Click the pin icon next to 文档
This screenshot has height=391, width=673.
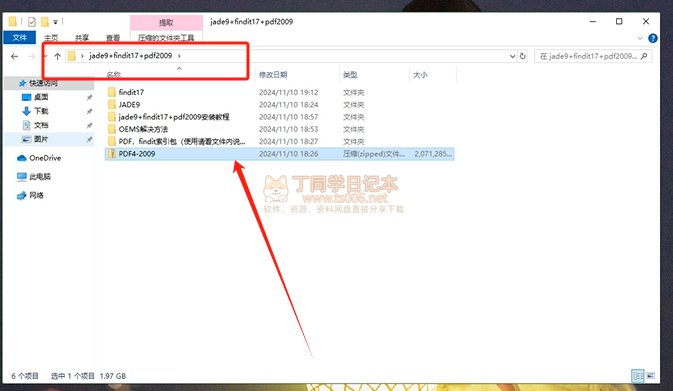click(x=89, y=125)
